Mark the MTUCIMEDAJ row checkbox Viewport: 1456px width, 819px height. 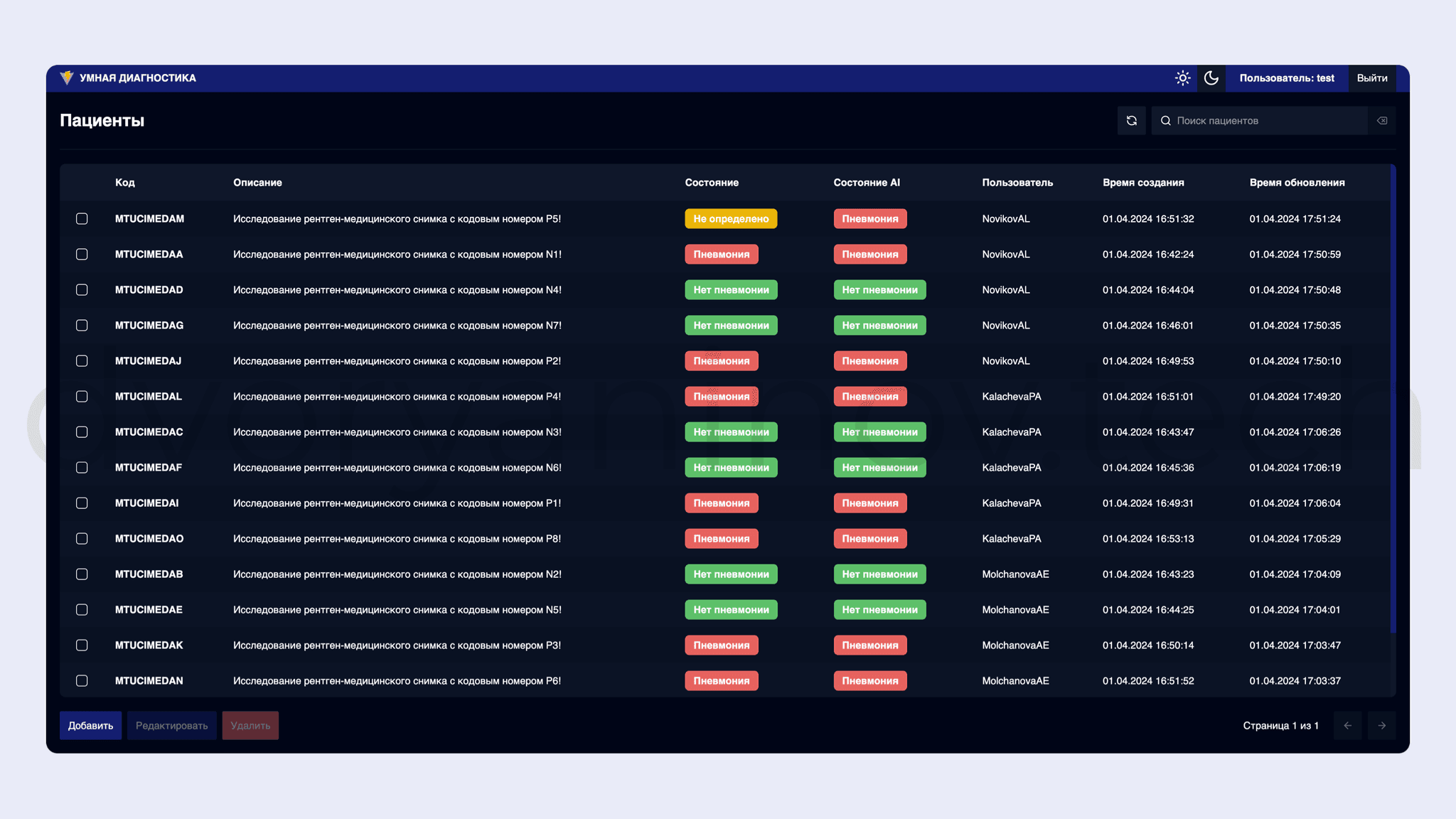click(82, 361)
